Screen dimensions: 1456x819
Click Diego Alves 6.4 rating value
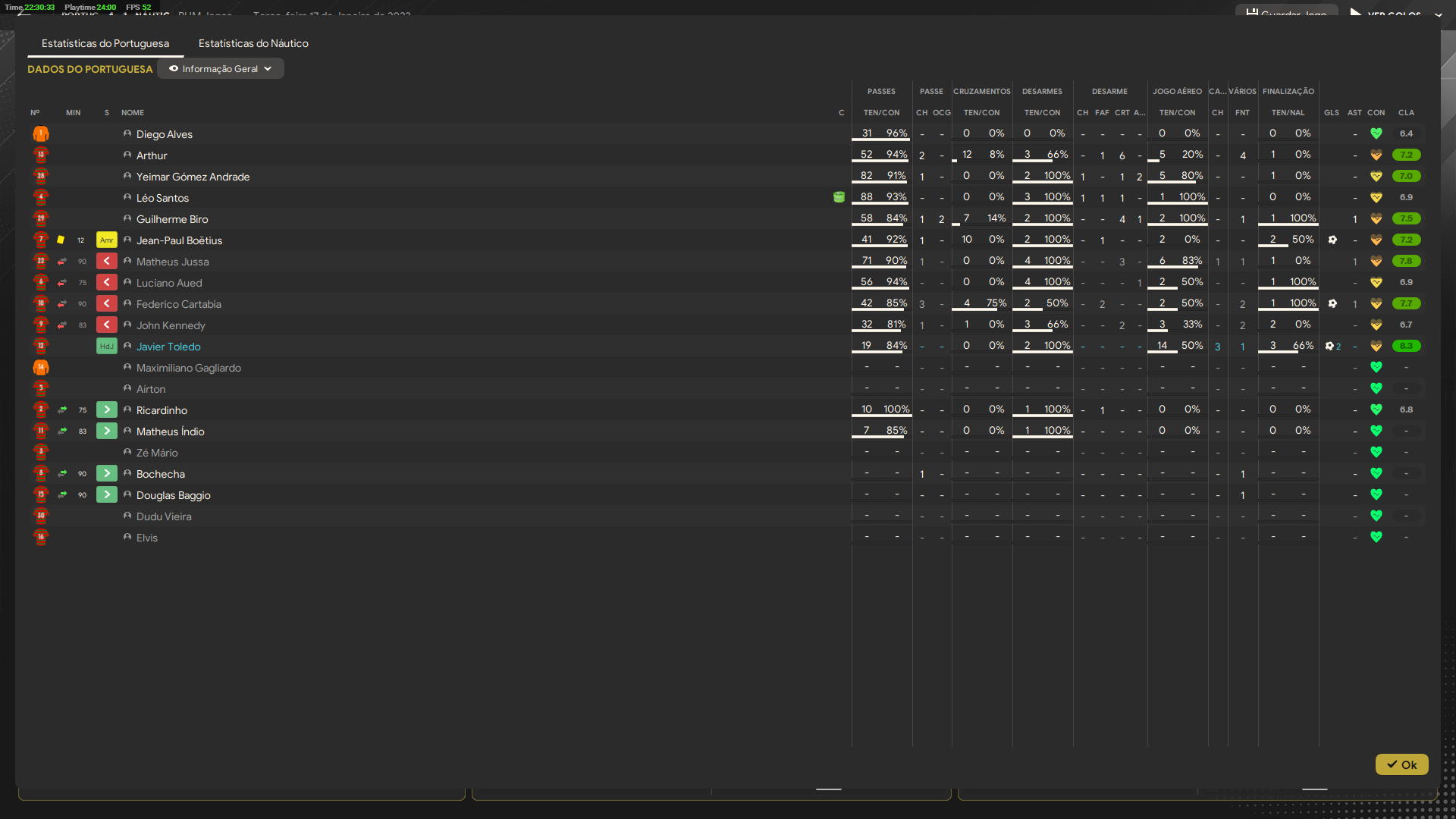coord(1406,133)
